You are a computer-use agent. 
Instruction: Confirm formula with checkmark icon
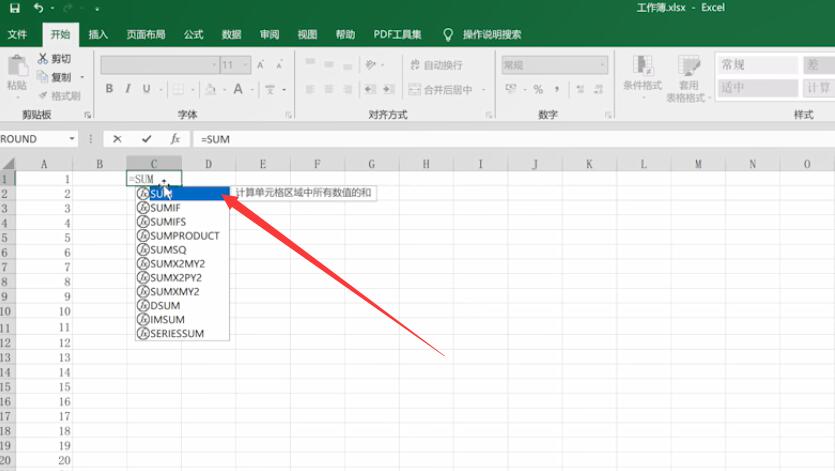146,139
